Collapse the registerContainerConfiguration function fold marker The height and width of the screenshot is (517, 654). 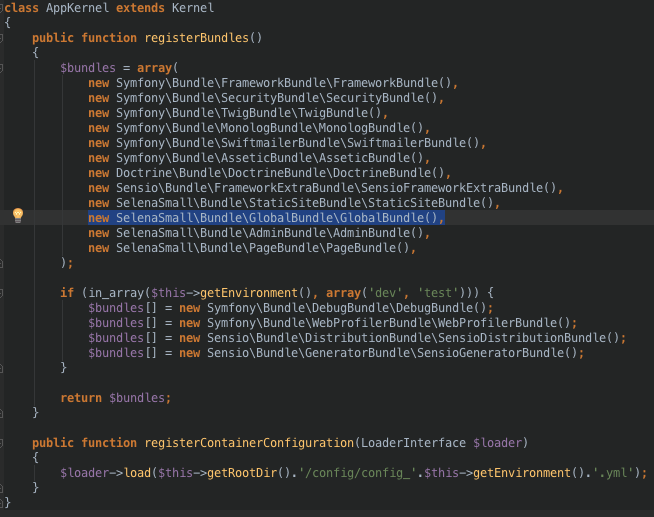[x=1, y=444]
